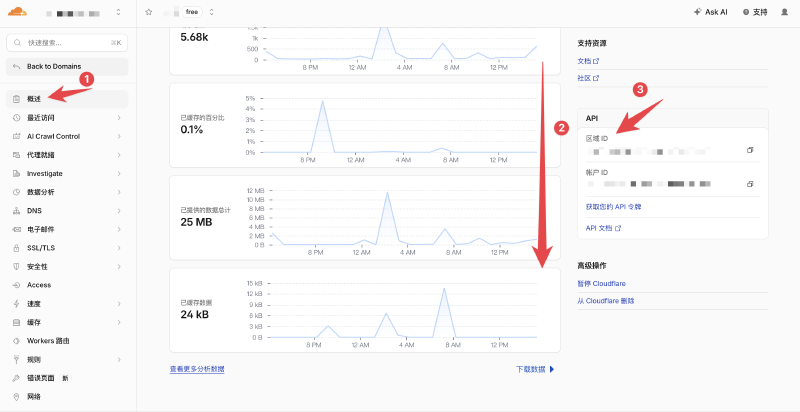Click the 最近访问 clock icon
This screenshot has width=800, height=412.
(x=16, y=118)
